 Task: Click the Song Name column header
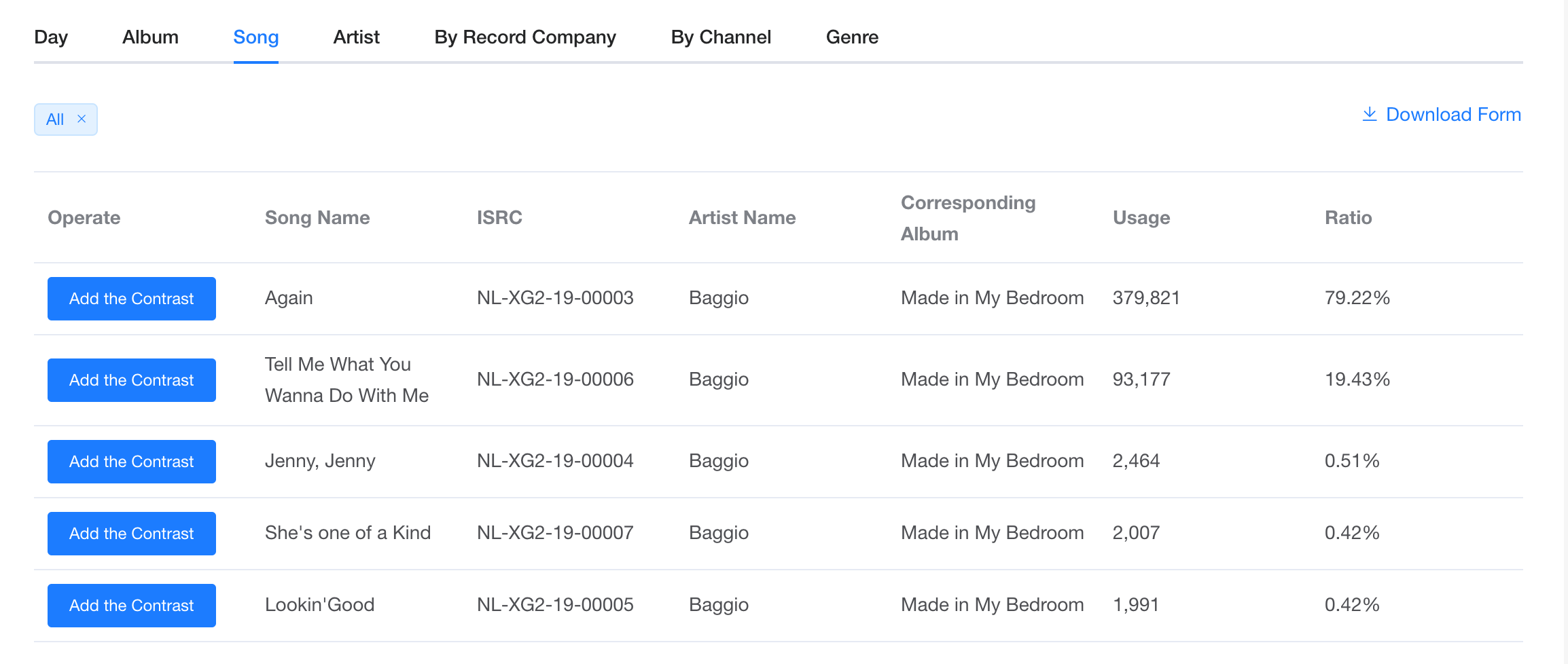click(317, 217)
